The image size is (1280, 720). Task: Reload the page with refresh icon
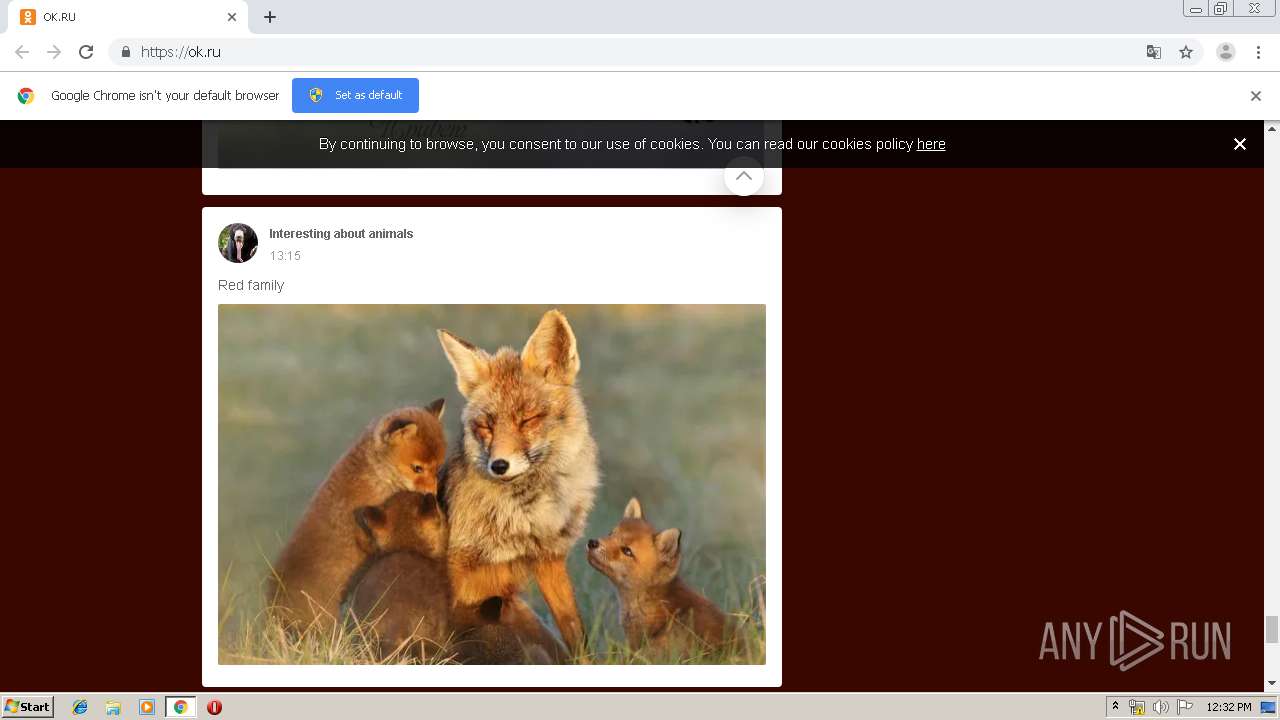click(86, 52)
